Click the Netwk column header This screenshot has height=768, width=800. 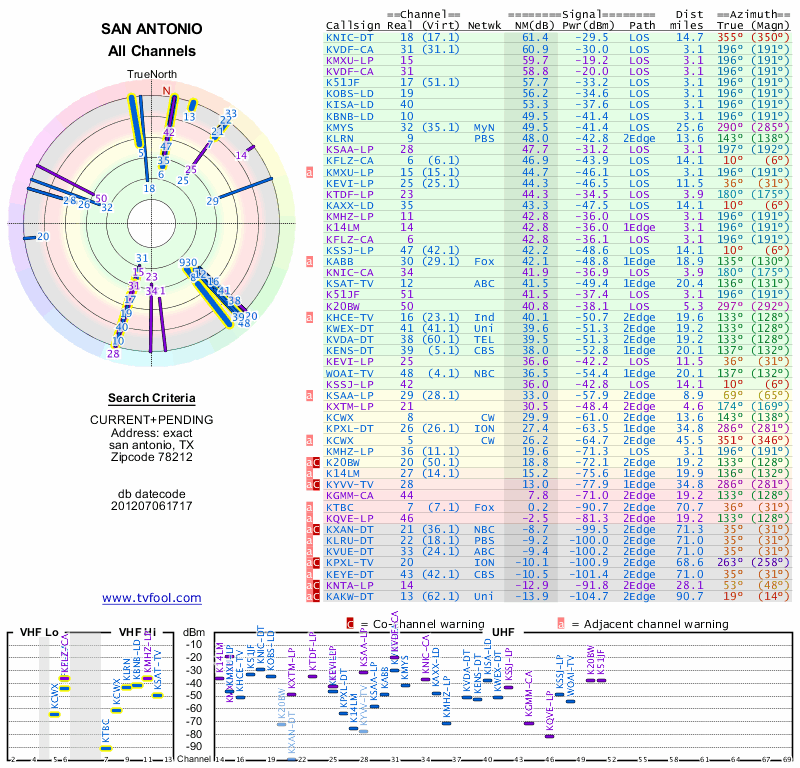(484, 26)
